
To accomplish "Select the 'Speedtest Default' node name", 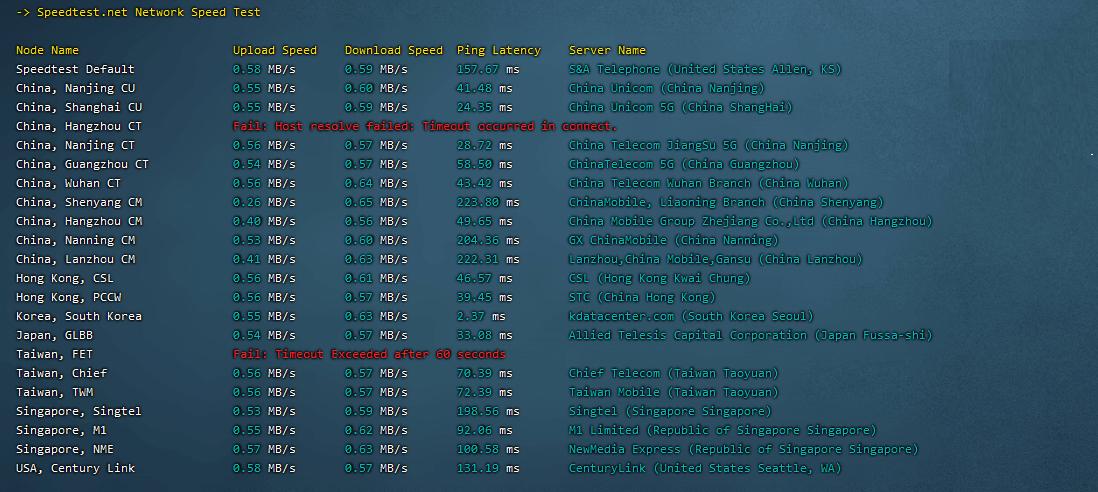I will point(75,69).
